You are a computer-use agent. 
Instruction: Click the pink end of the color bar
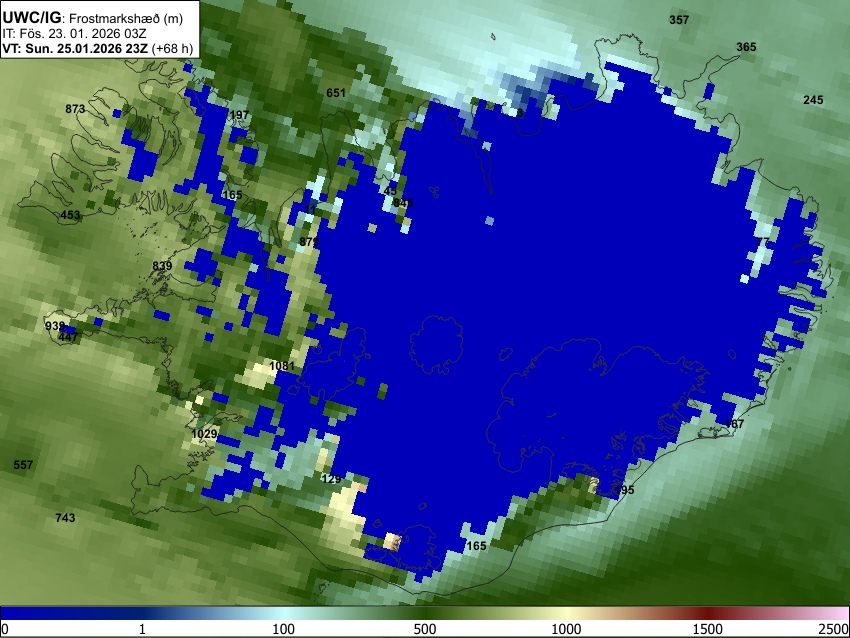[x=838, y=613]
